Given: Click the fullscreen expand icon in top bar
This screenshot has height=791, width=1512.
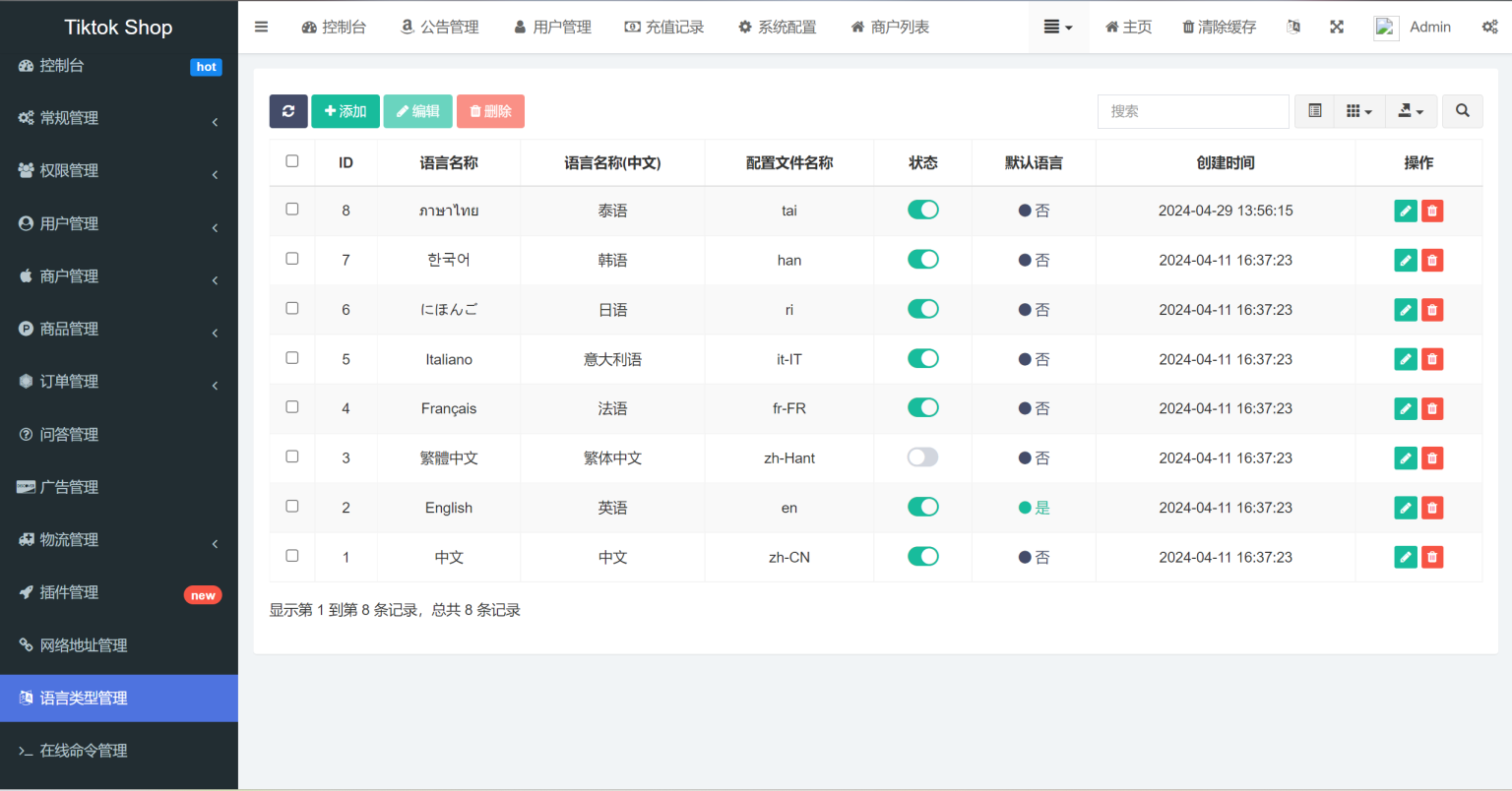Looking at the screenshot, I should pyautogui.click(x=1337, y=27).
